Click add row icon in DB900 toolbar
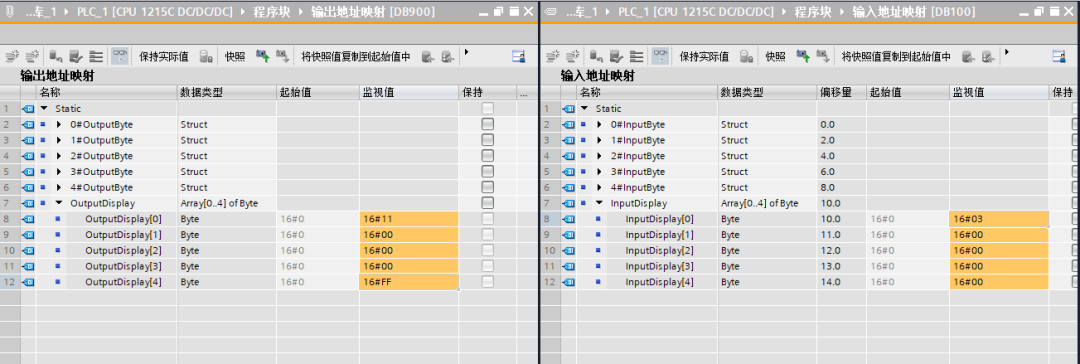The image size is (1080, 364). point(32,57)
